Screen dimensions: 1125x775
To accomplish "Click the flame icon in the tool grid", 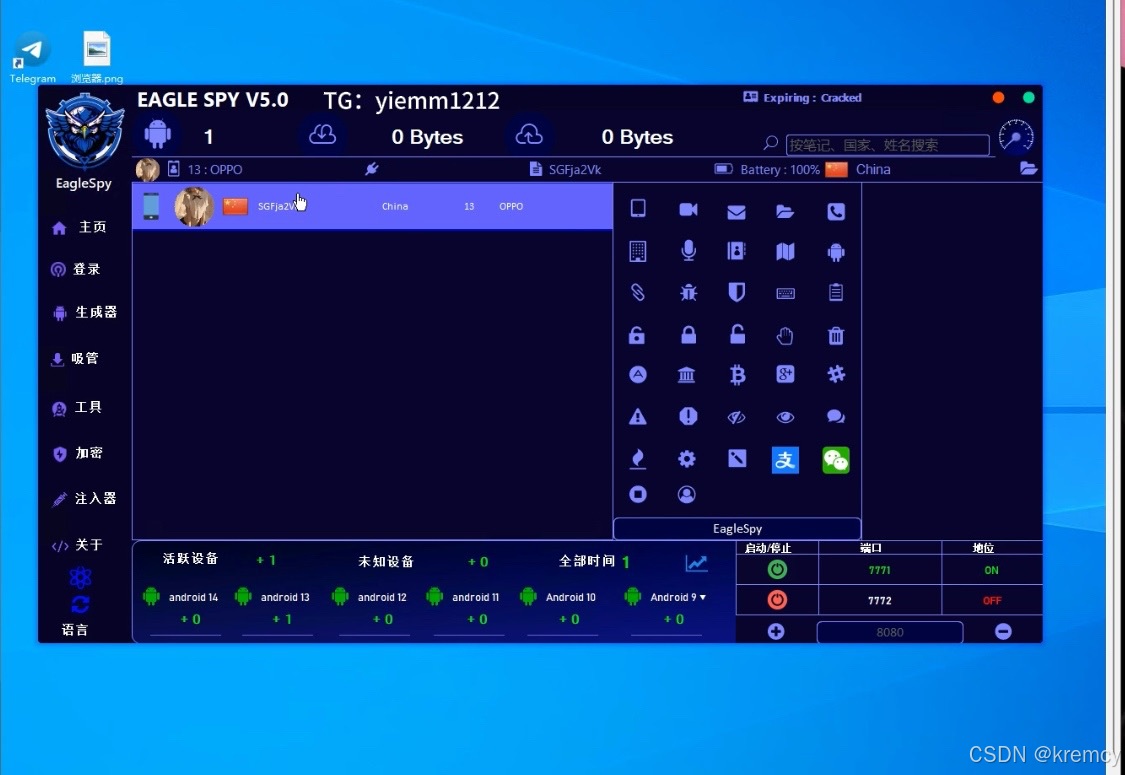I will (637, 459).
